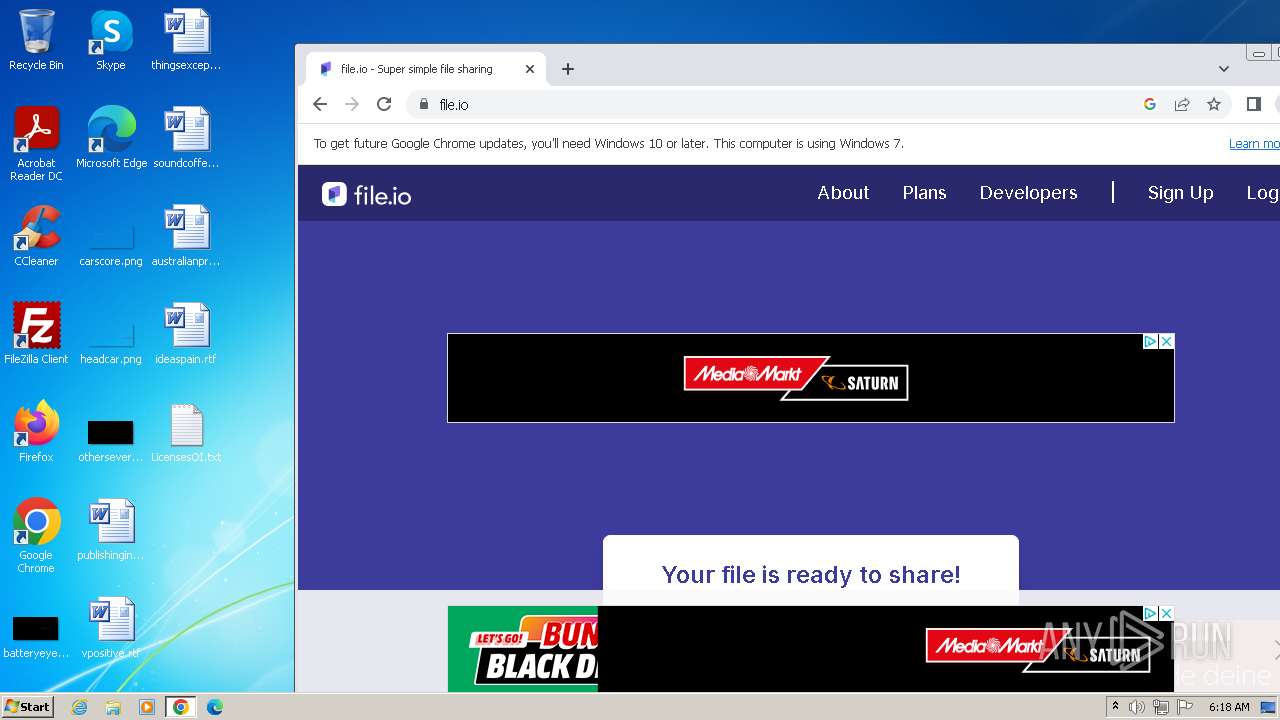The image size is (1280, 720).
Task: Go back using Chrome's back arrow
Action: click(x=320, y=104)
